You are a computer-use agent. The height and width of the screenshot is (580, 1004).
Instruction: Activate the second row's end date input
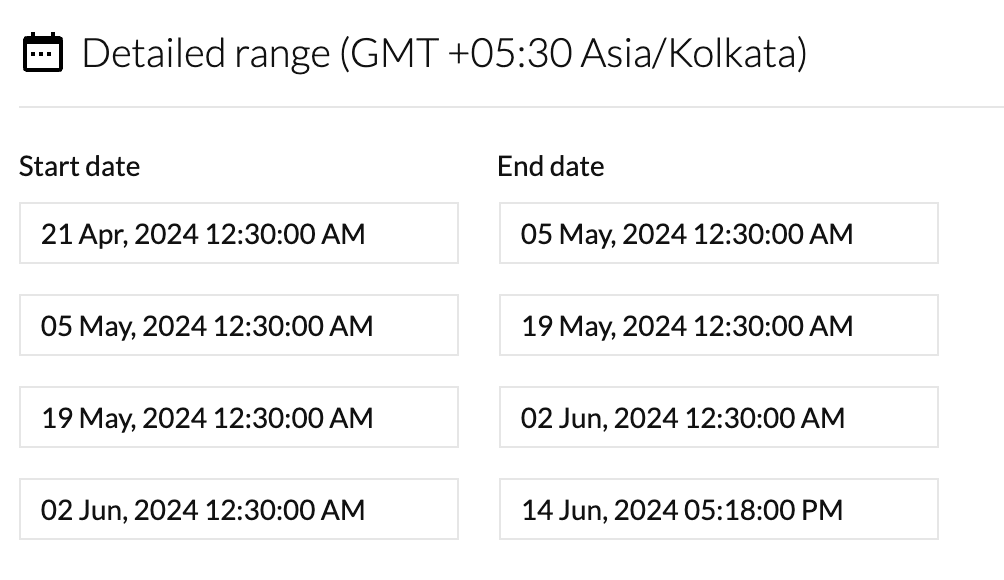(x=718, y=326)
